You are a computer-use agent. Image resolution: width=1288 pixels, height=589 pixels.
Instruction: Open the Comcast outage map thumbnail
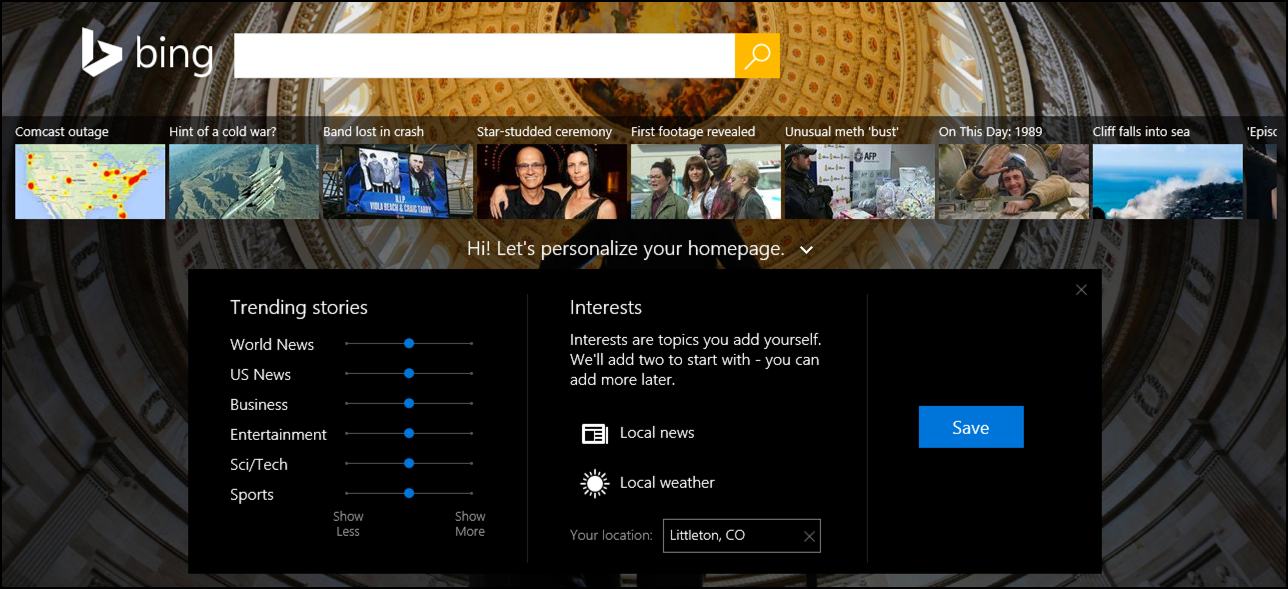[90, 181]
